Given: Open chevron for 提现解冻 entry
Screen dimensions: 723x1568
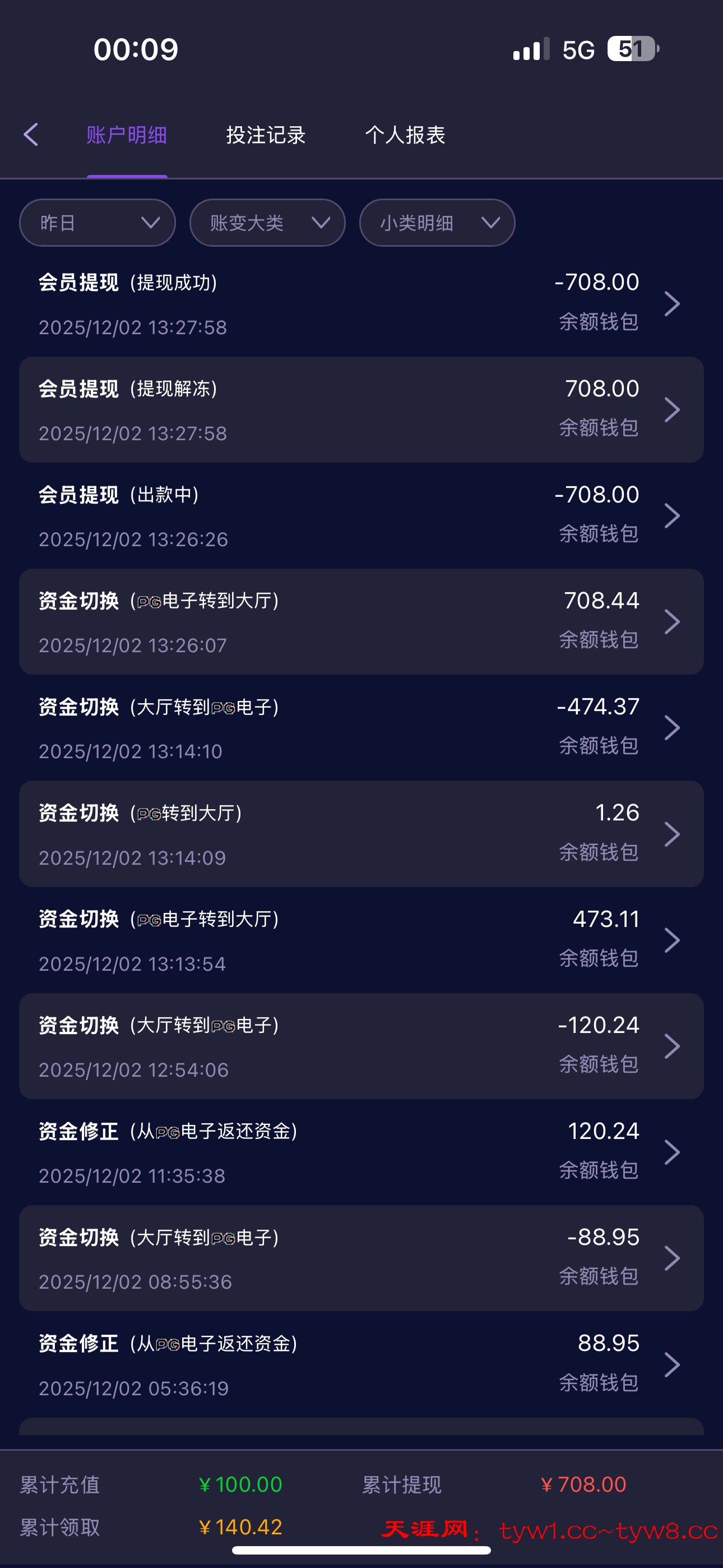Looking at the screenshot, I should (672, 409).
